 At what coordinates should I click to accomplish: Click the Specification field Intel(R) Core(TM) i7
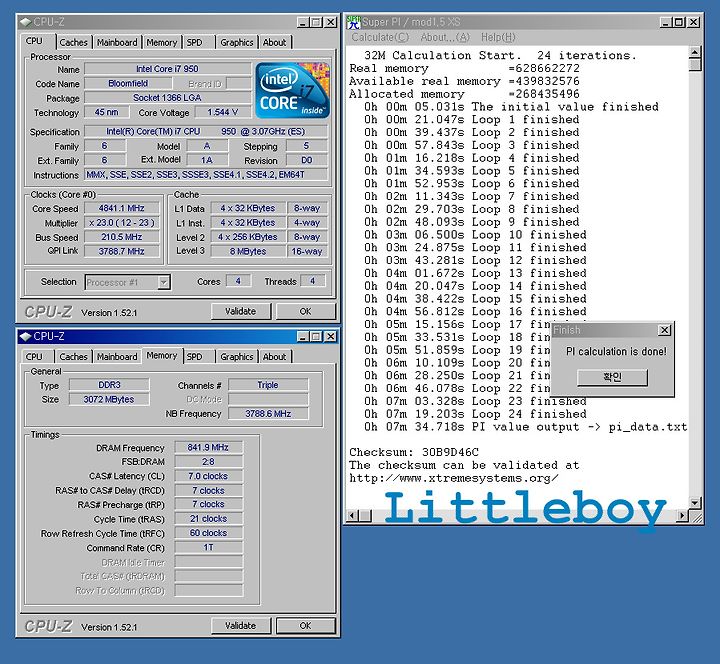(206, 132)
